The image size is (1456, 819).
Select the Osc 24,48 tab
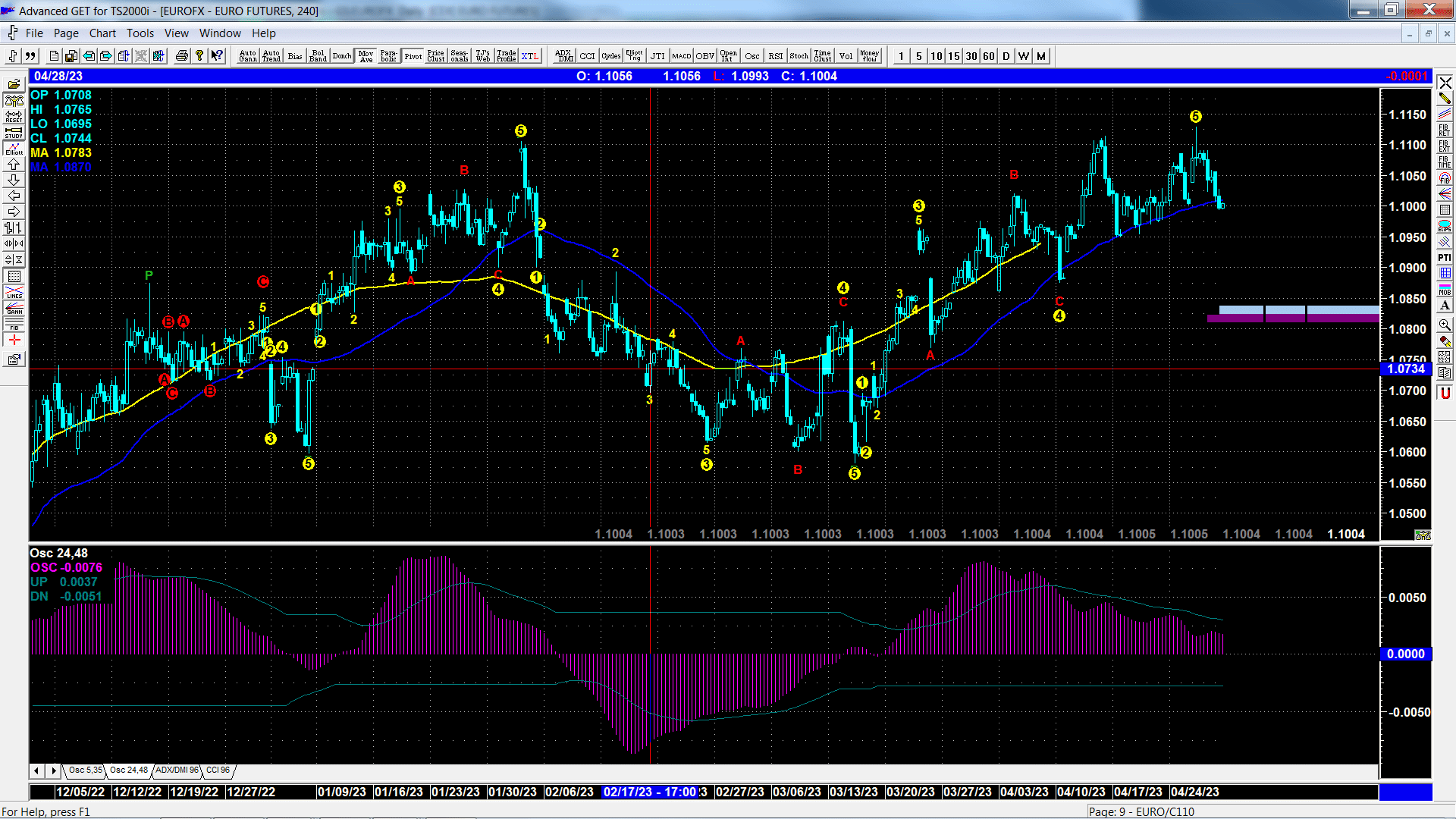click(x=129, y=770)
